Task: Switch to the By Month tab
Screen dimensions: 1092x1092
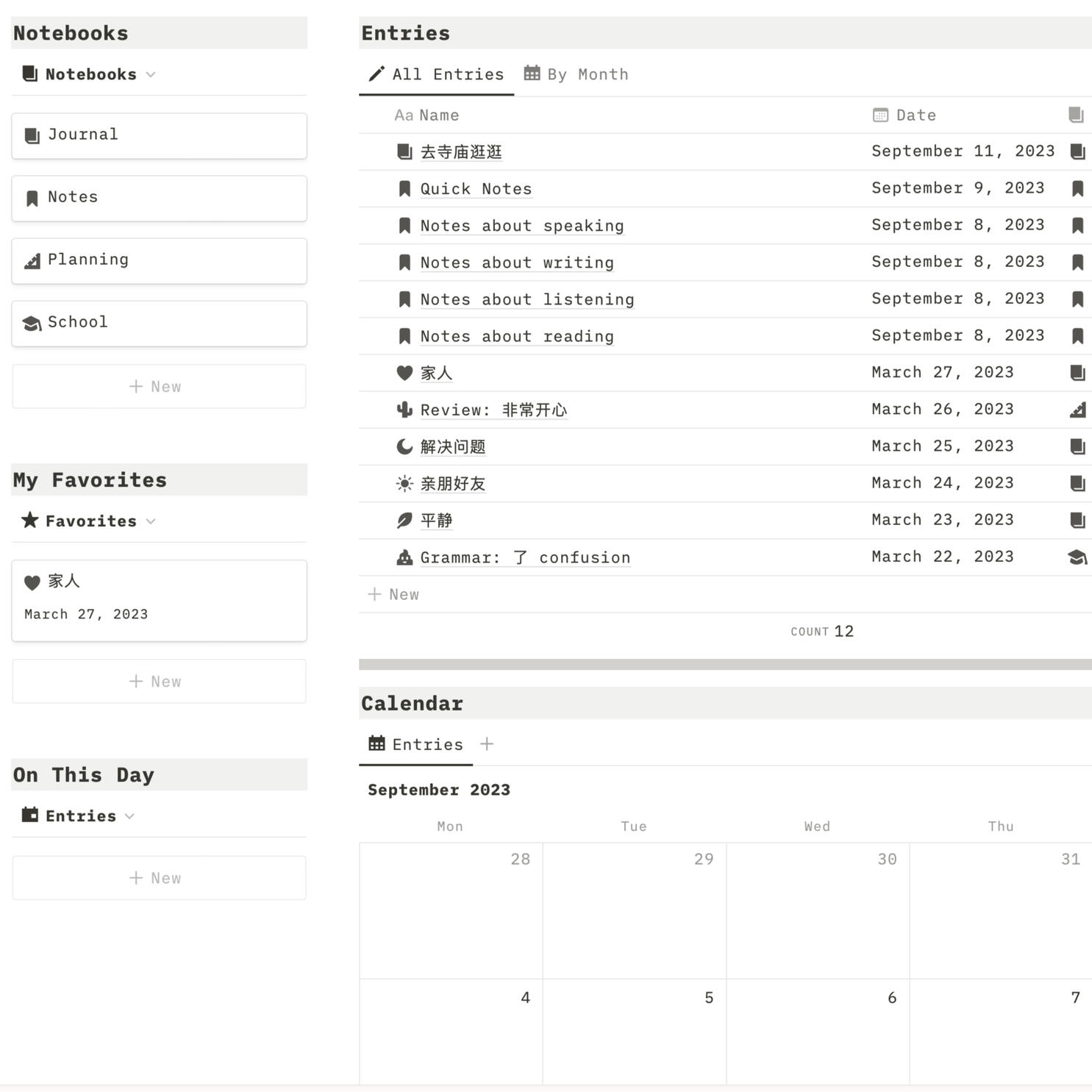Action: 576,74
